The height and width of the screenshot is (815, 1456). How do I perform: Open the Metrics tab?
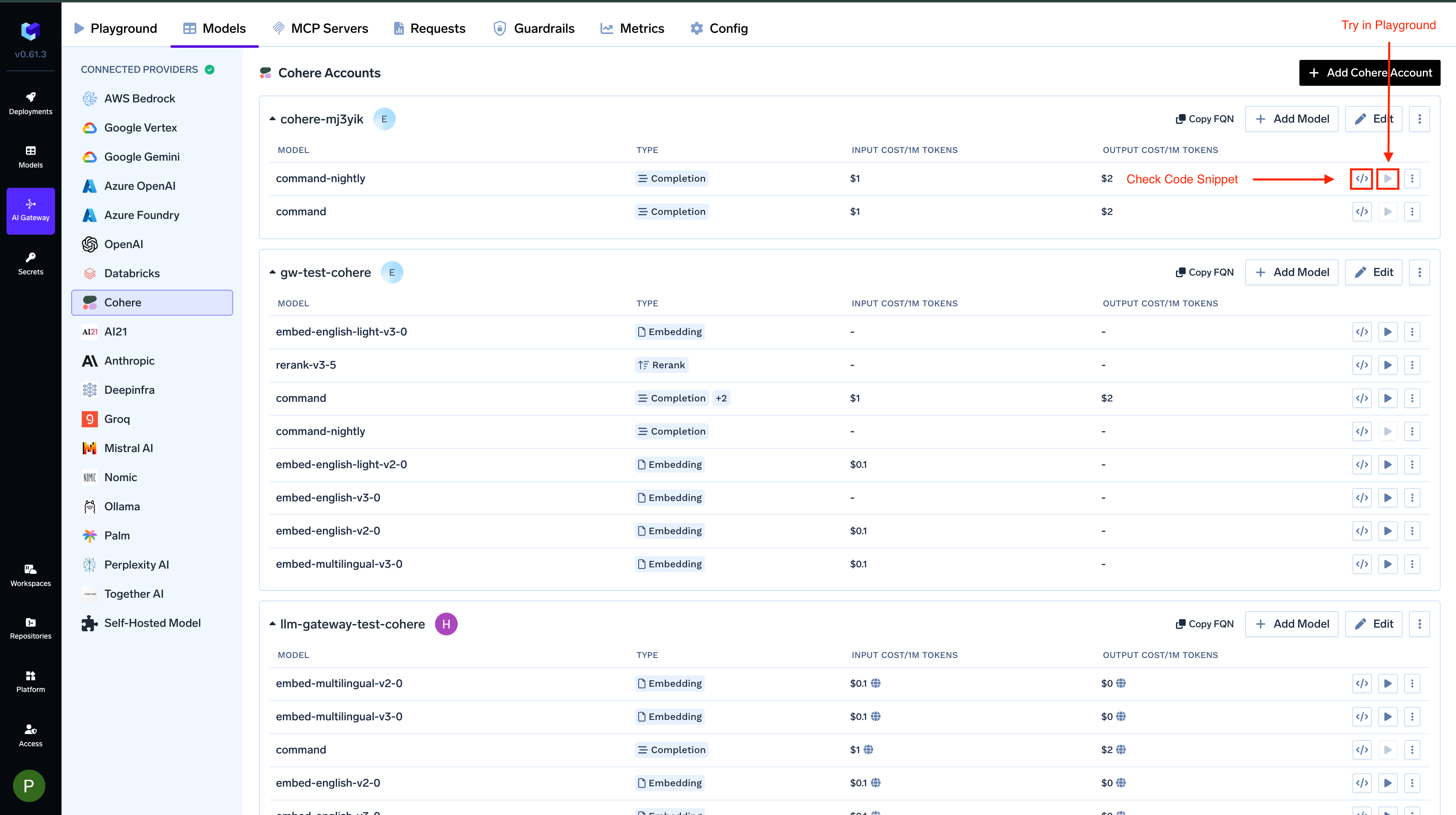click(632, 28)
